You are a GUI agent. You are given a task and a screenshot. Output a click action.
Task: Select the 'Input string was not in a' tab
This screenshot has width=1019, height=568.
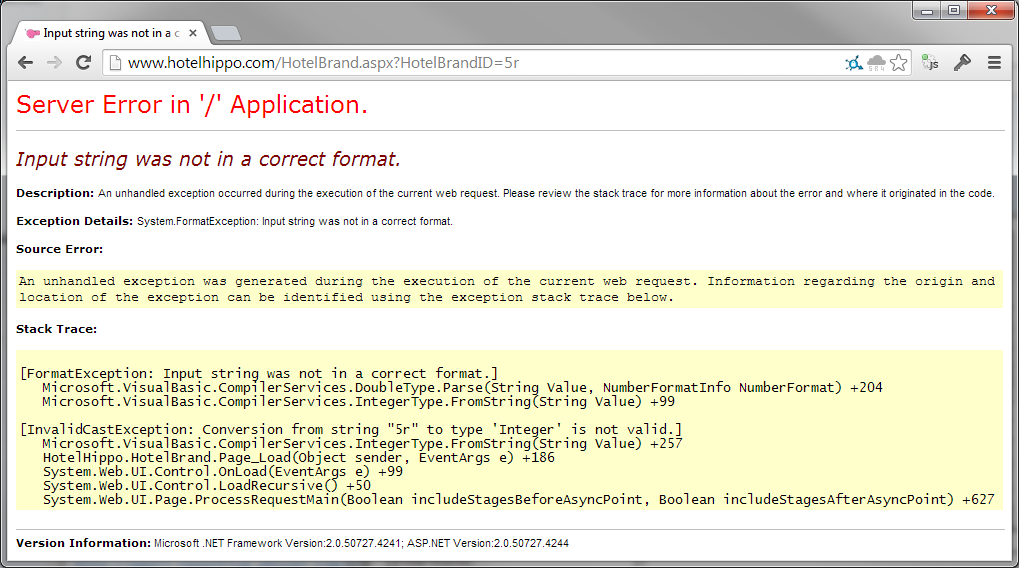[107, 33]
